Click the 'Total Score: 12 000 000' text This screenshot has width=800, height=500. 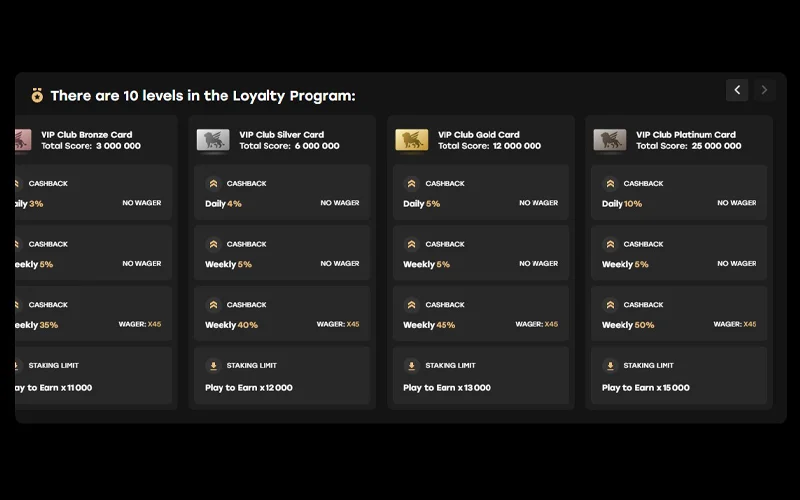(x=489, y=146)
